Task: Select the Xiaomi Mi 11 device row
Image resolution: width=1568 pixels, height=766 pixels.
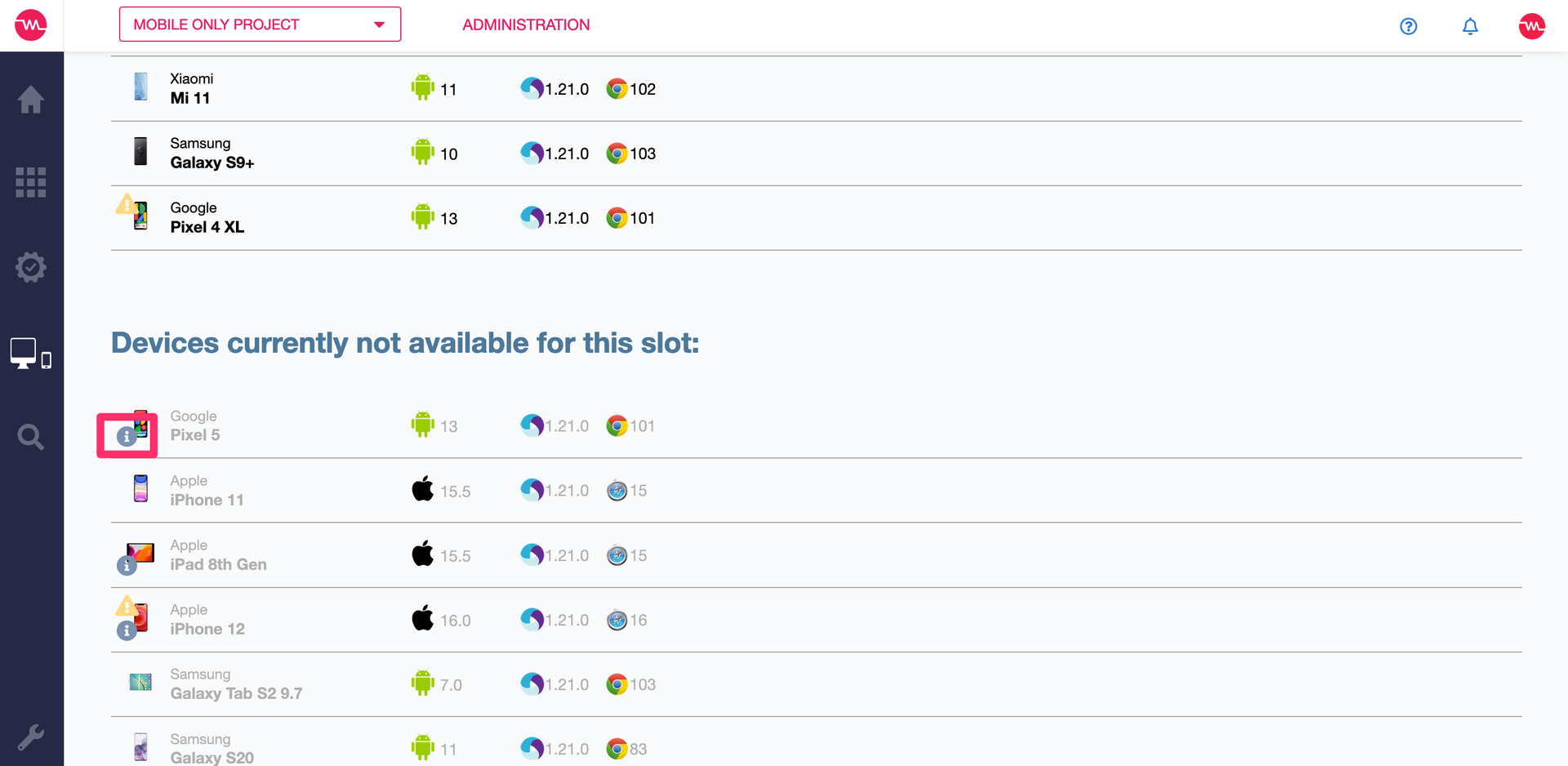Action: point(817,89)
